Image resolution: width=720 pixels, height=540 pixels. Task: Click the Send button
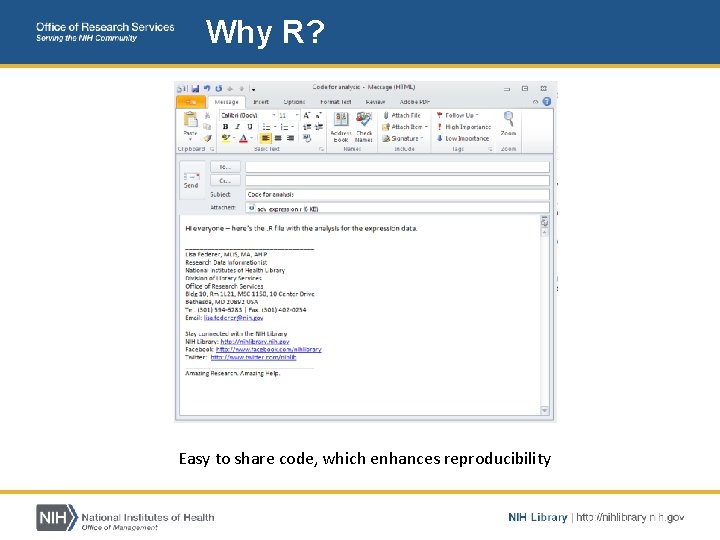pos(191,180)
